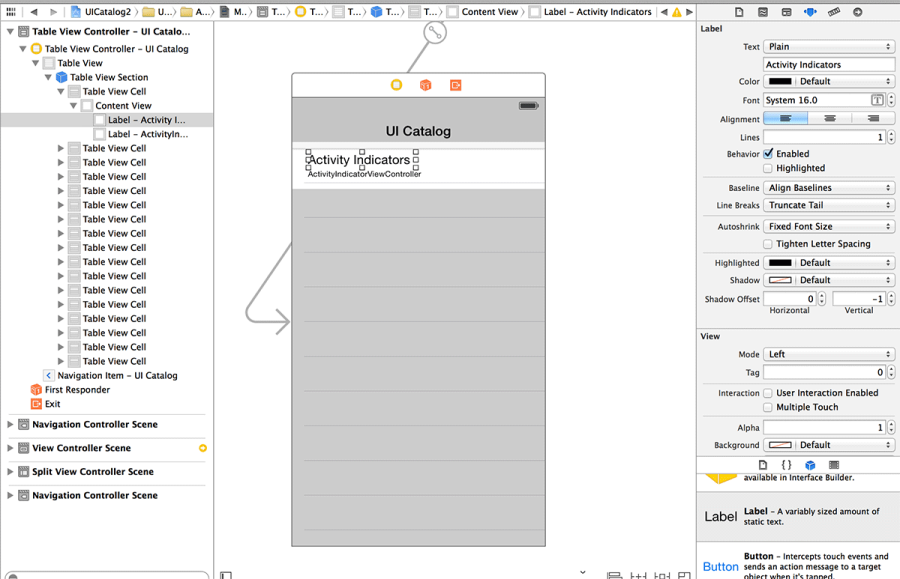Disable the Enabled behavior checkbox

tap(769, 153)
